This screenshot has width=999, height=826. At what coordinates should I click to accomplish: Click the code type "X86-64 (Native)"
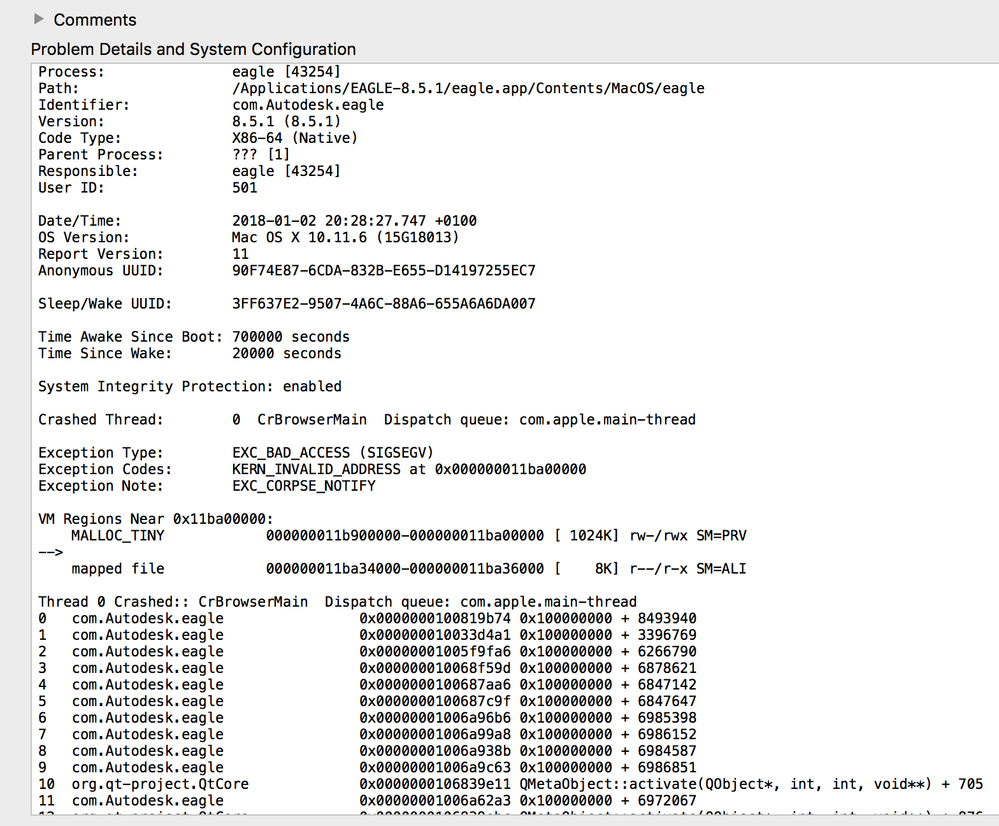click(x=294, y=138)
